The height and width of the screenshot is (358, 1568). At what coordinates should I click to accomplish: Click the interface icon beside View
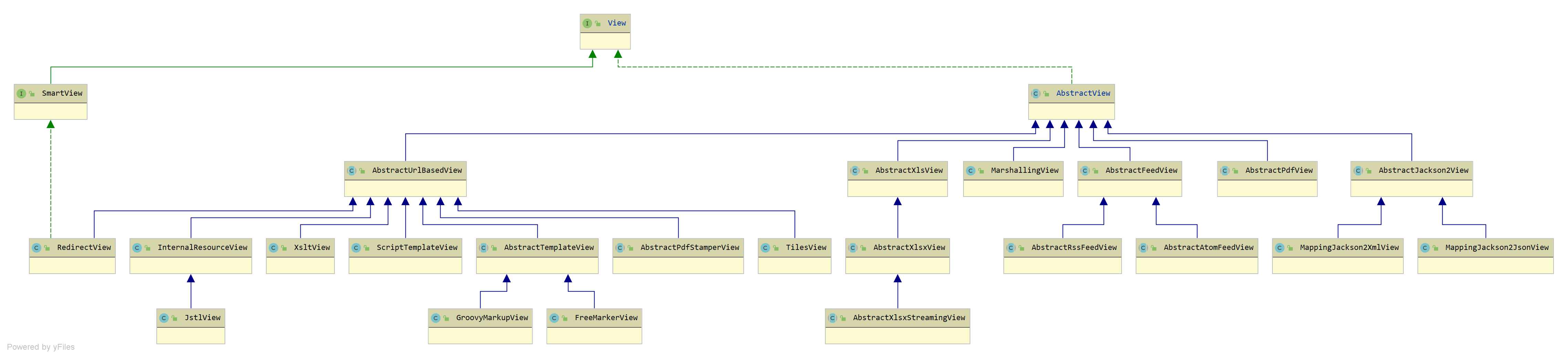[x=587, y=24]
